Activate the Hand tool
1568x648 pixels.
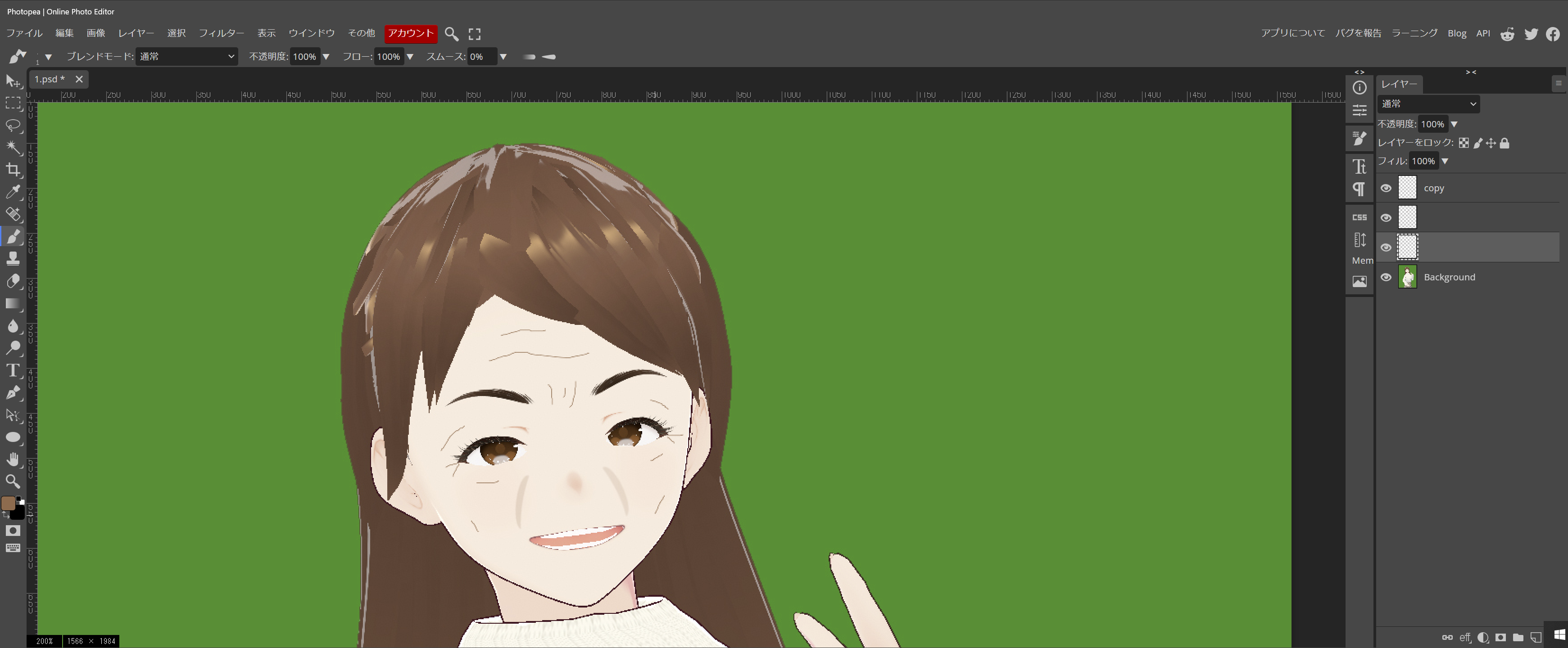coord(14,459)
